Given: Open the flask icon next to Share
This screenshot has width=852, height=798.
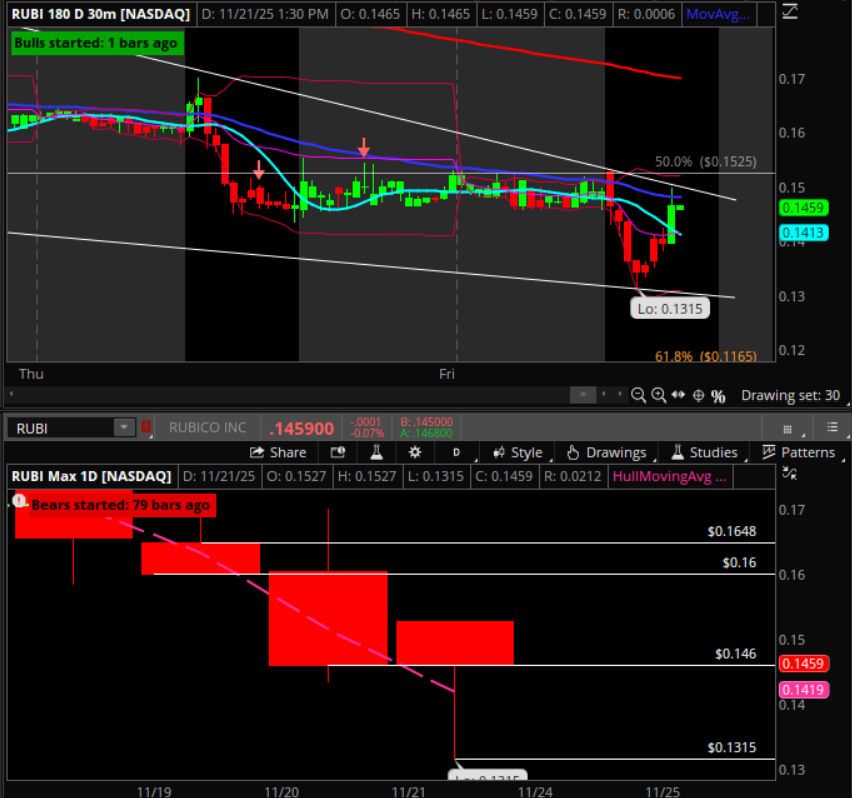Looking at the screenshot, I should tap(376, 452).
